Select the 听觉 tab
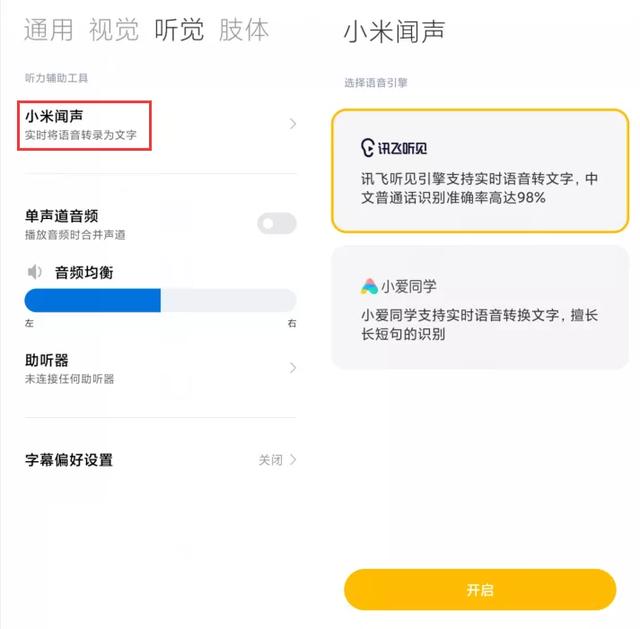Screen dimensions: 640x629 [179, 30]
